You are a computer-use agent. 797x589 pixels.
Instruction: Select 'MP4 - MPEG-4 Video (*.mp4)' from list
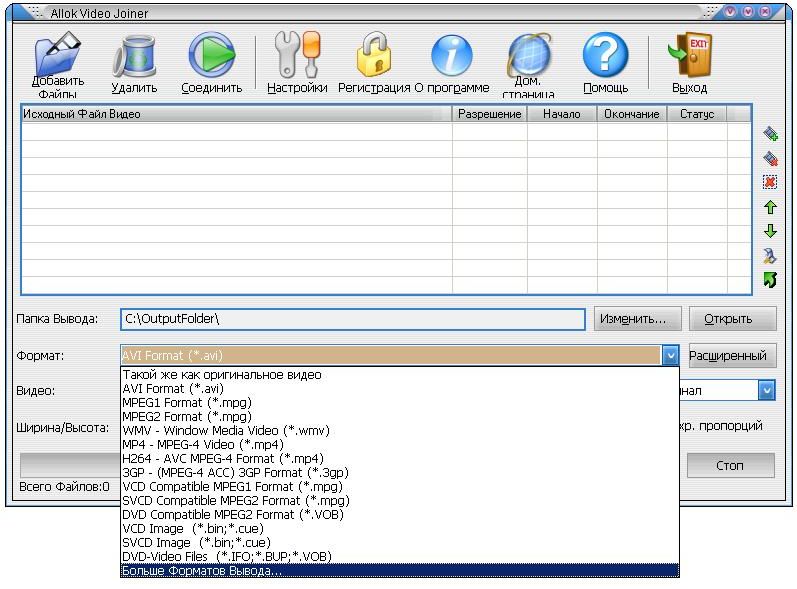pyautogui.click(x=203, y=444)
